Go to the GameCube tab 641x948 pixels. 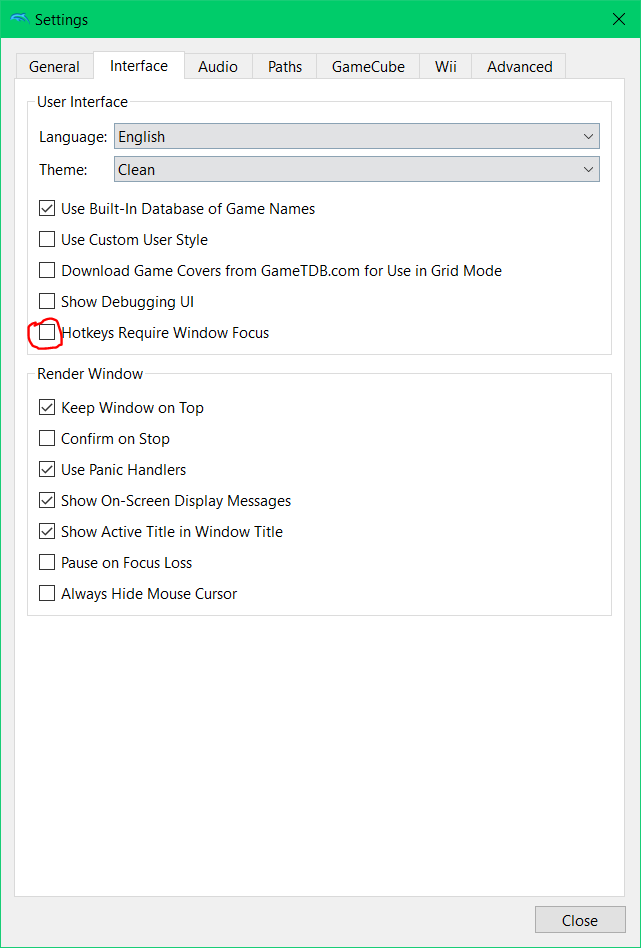pyautogui.click(x=368, y=67)
